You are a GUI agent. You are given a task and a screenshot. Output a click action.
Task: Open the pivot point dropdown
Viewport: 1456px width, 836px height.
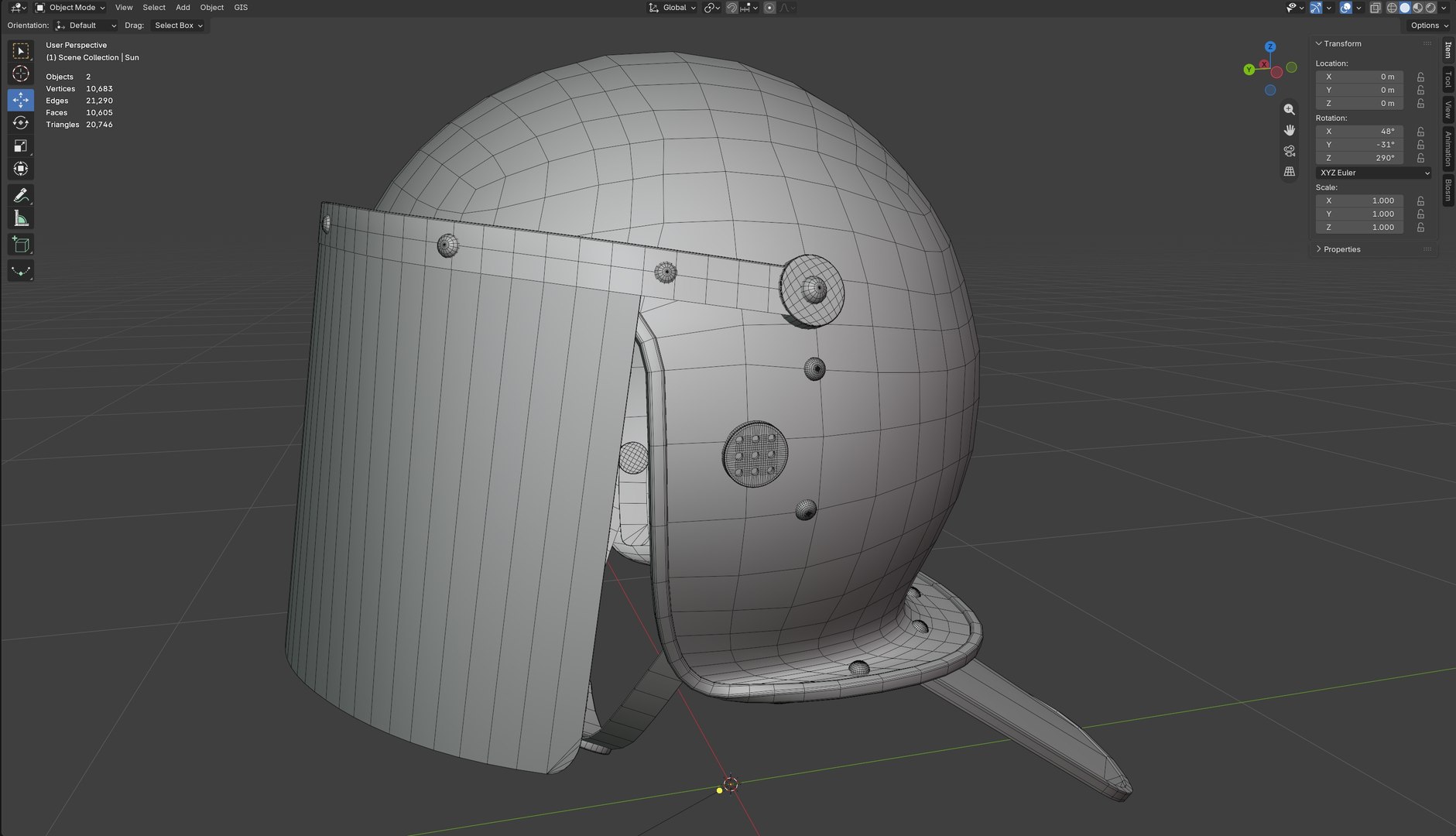point(712,8)
